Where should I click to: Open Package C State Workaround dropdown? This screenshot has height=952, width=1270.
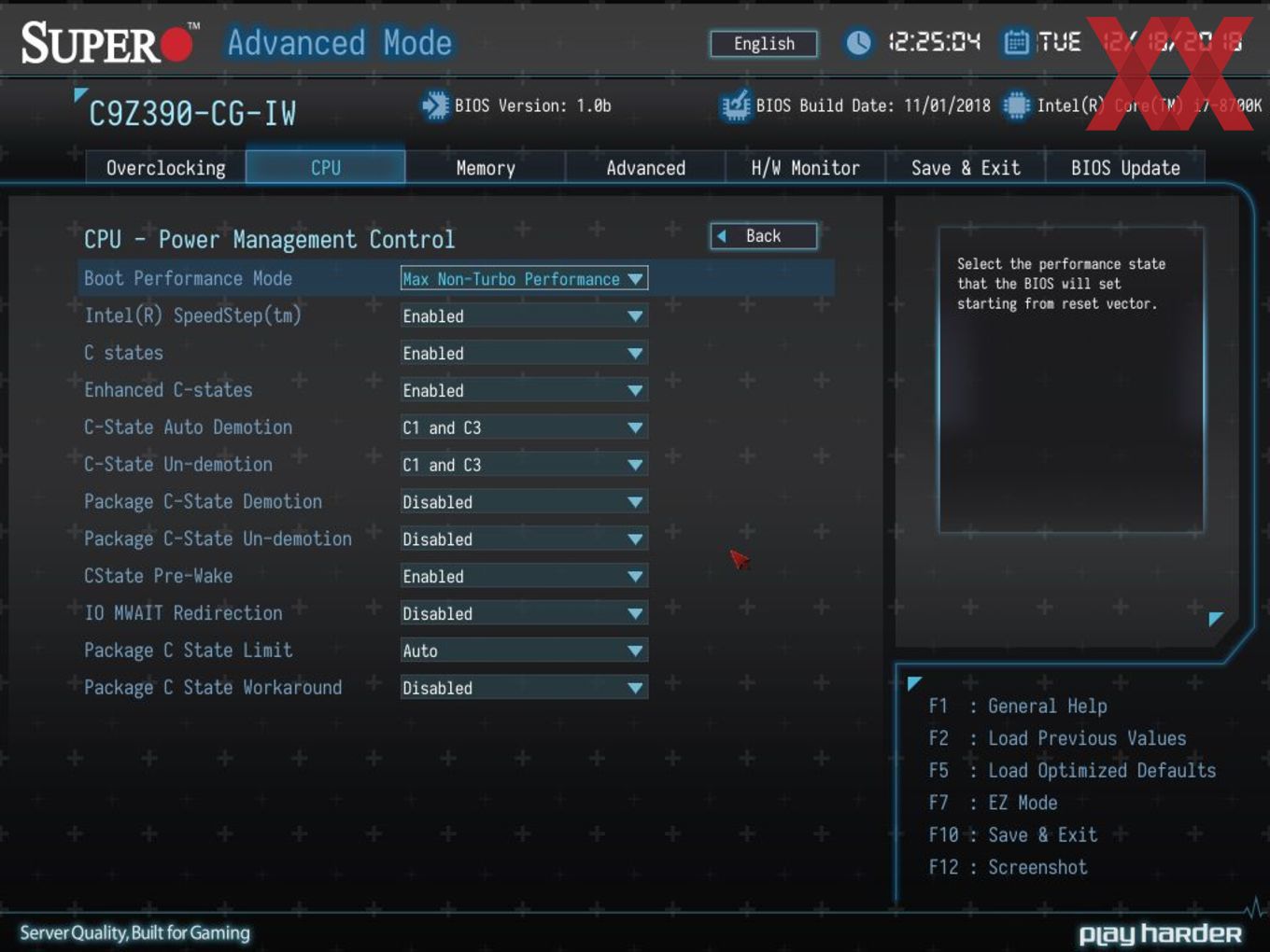coord(524,688)
